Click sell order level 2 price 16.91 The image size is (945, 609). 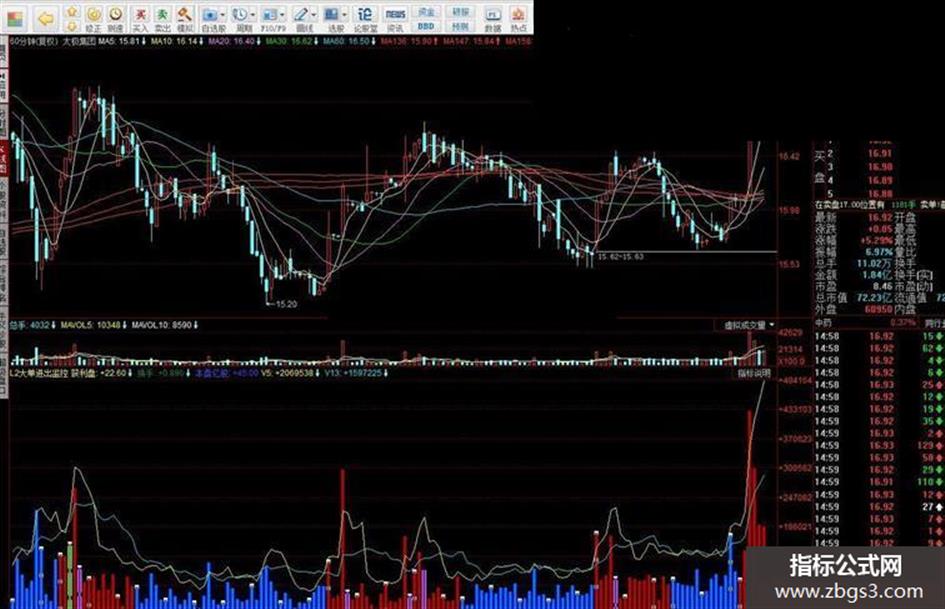pos(880,154)
